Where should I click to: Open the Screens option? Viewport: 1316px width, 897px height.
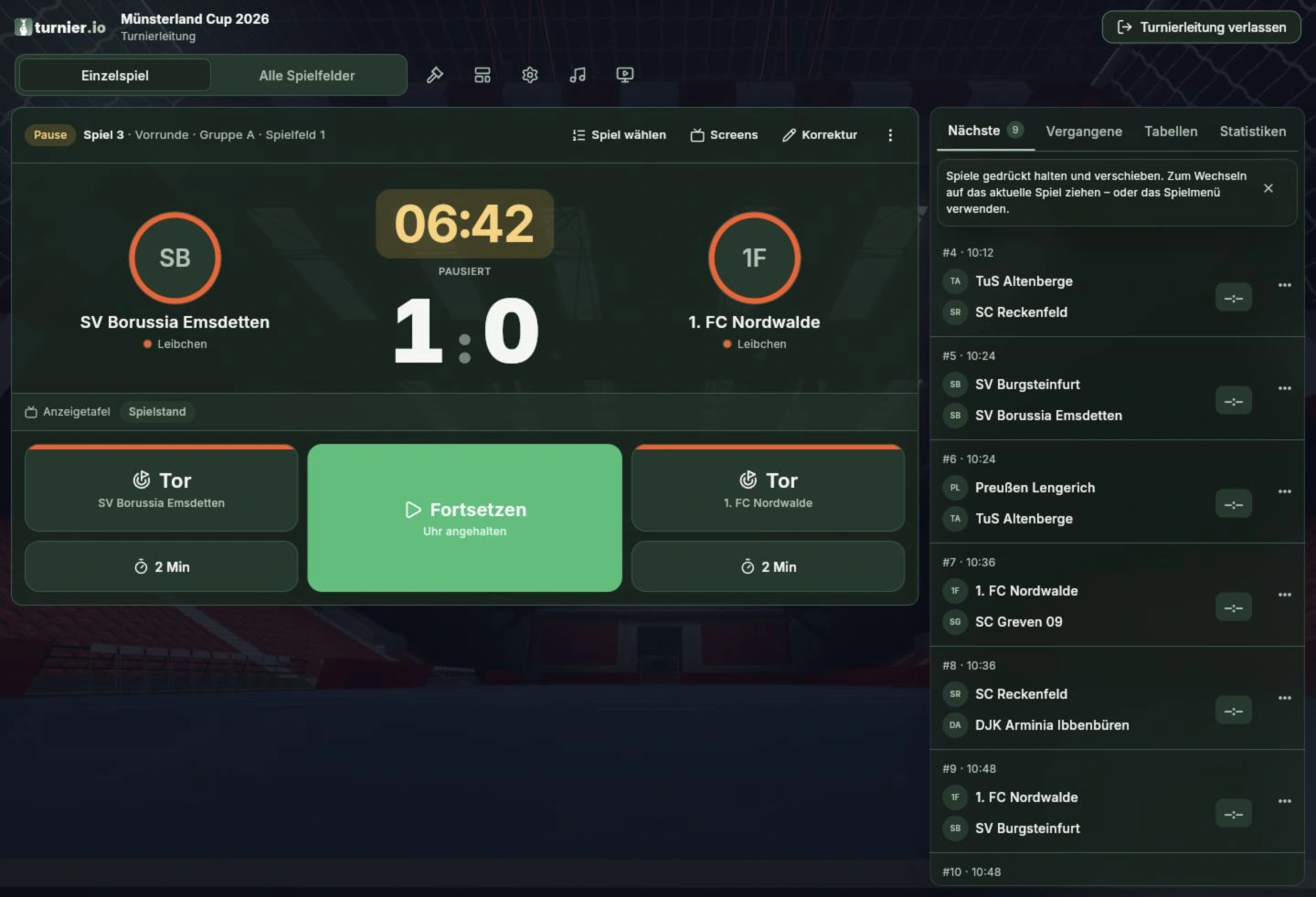click(x=724, y=135)
